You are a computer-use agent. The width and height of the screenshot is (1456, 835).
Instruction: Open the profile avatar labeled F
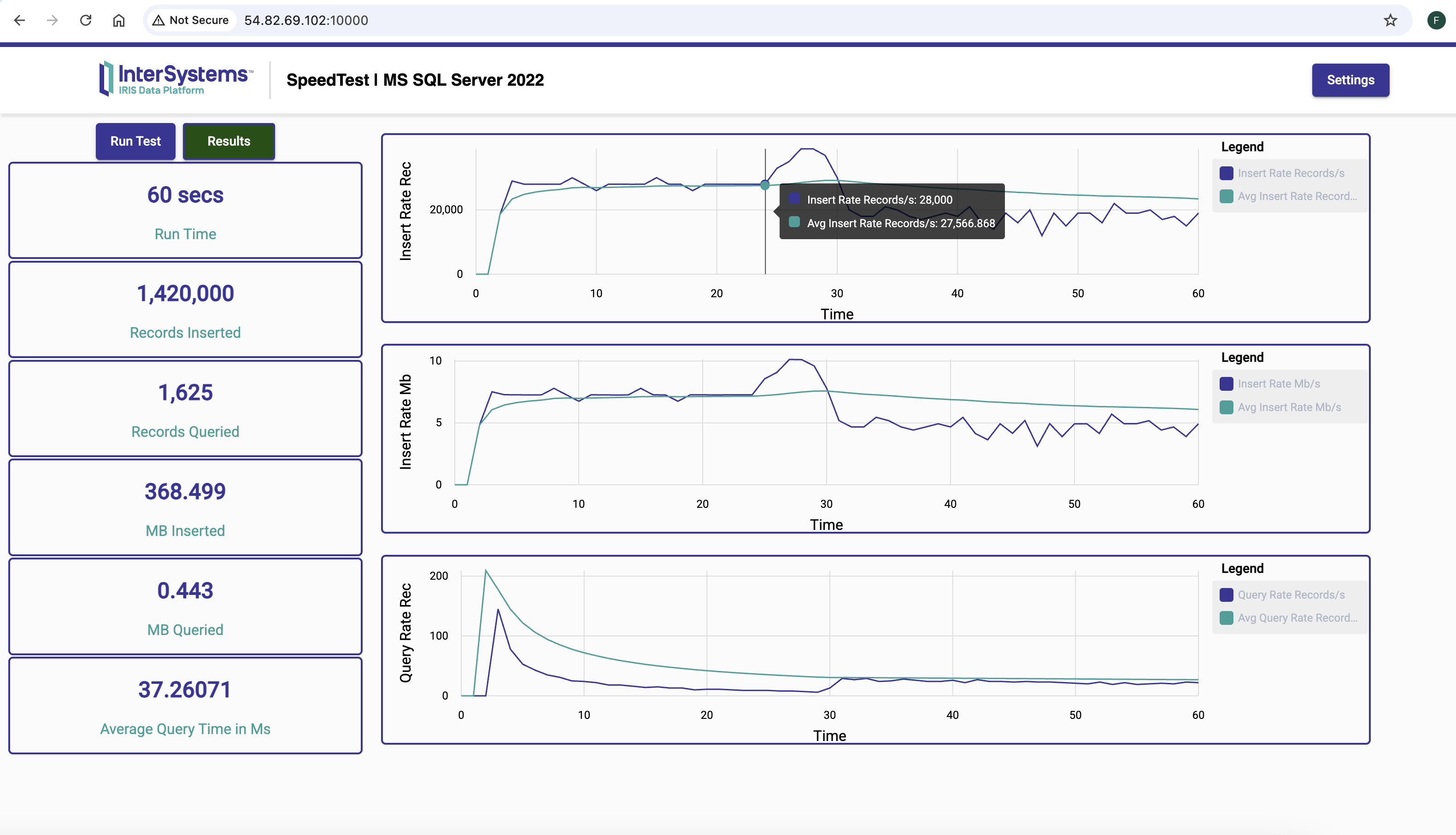click(x=1436, y=21)
